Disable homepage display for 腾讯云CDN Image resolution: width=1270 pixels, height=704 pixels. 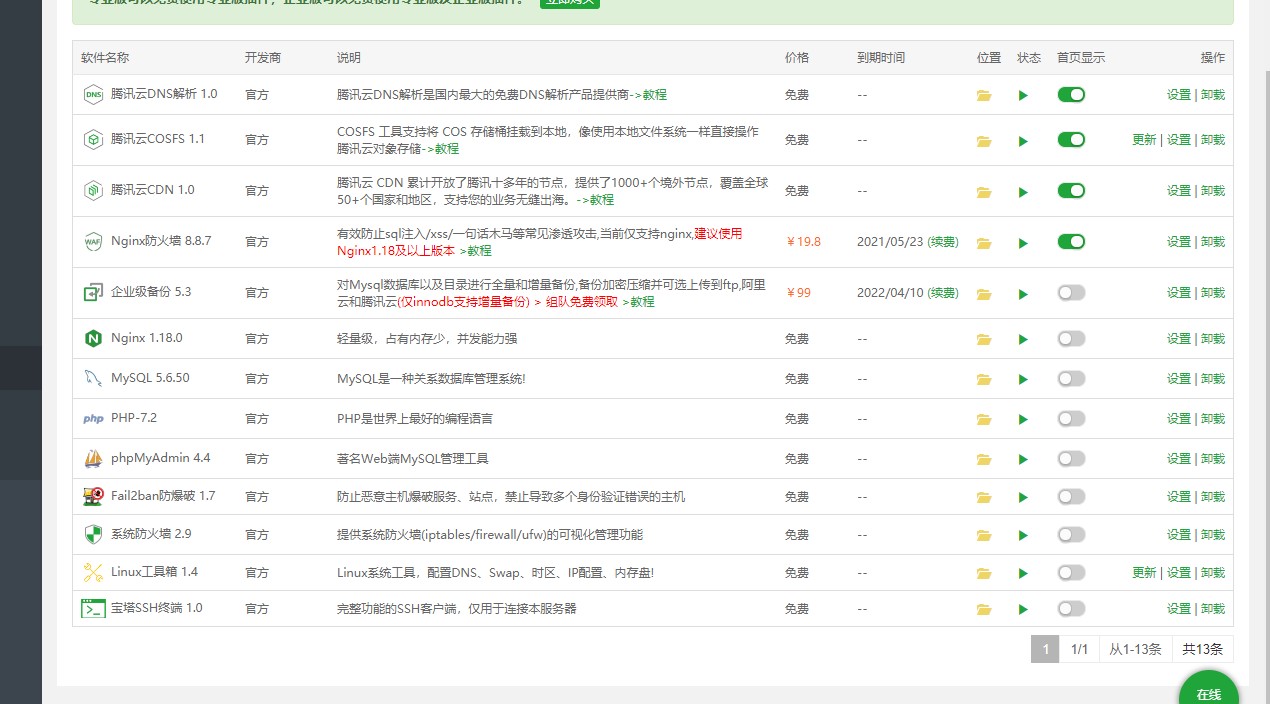[x=1071, y=190]
